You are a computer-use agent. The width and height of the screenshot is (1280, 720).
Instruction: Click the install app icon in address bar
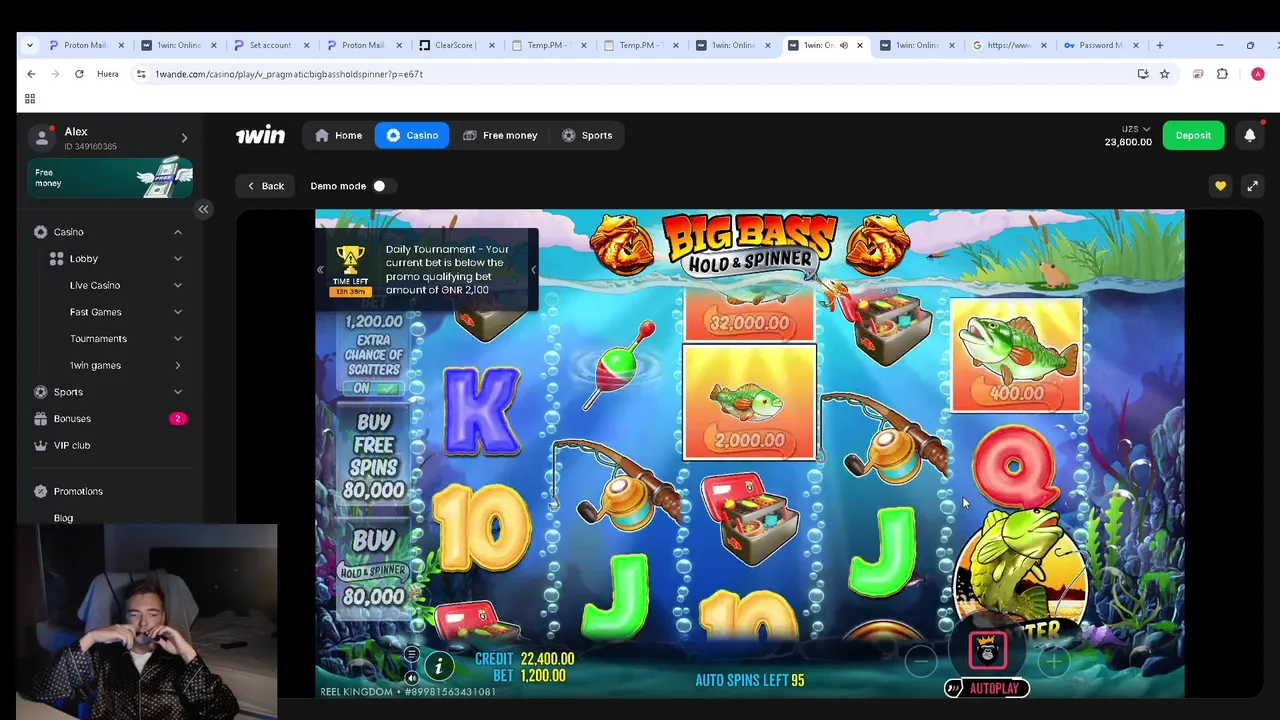(x=1143, y=74)
